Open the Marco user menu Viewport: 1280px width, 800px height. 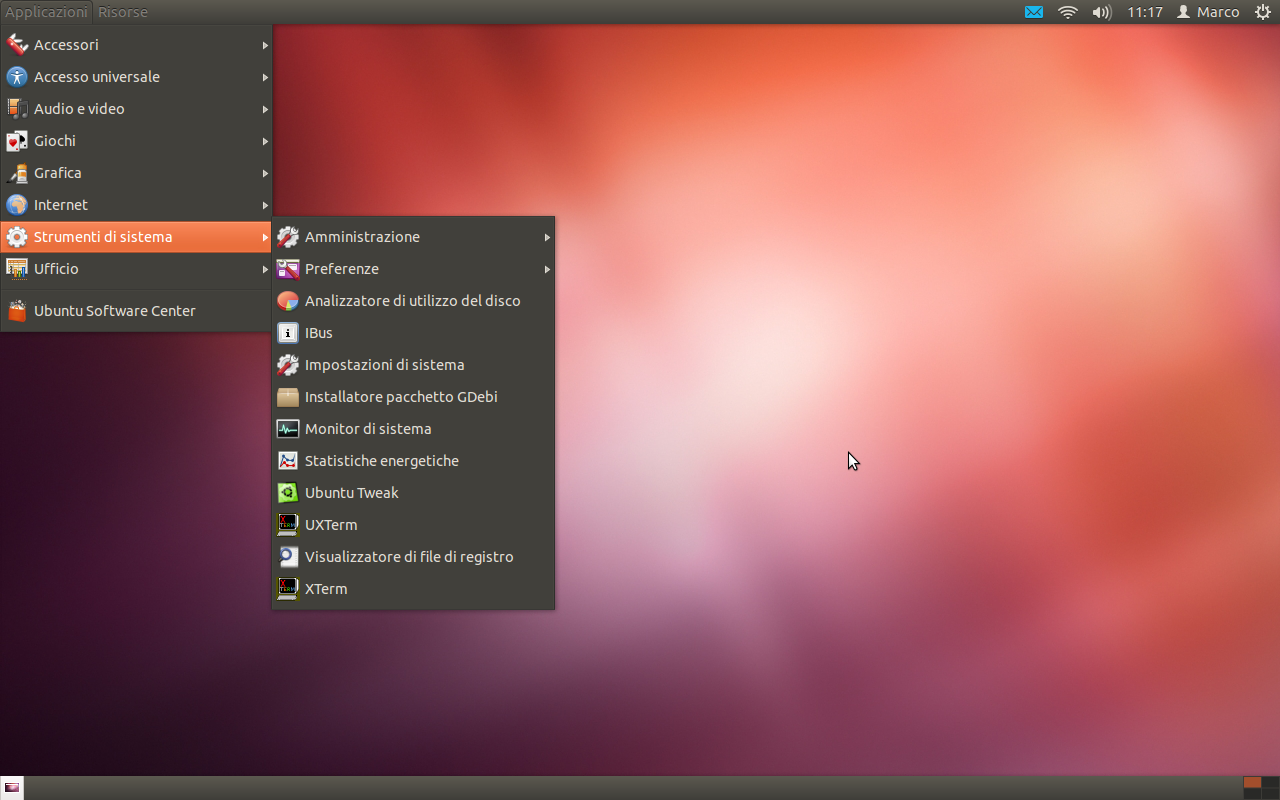click(1208, 12)
